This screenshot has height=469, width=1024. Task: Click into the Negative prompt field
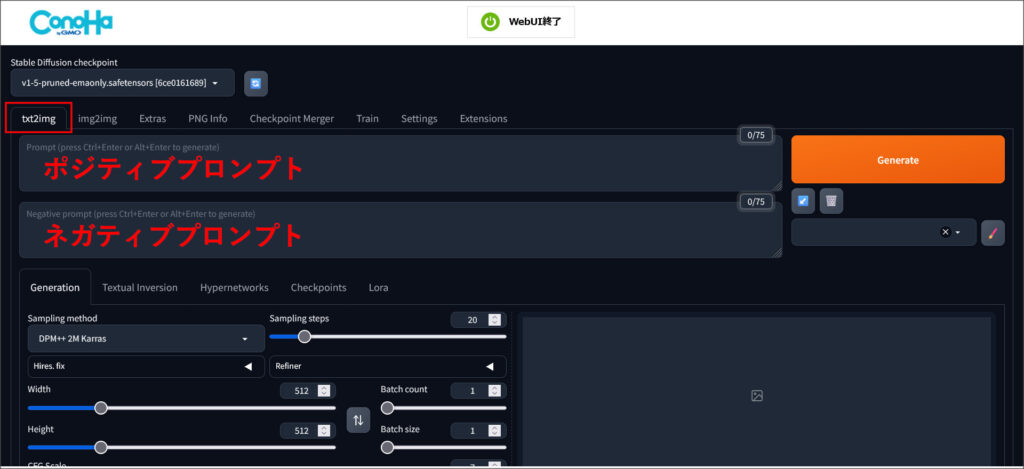point(400,230)
